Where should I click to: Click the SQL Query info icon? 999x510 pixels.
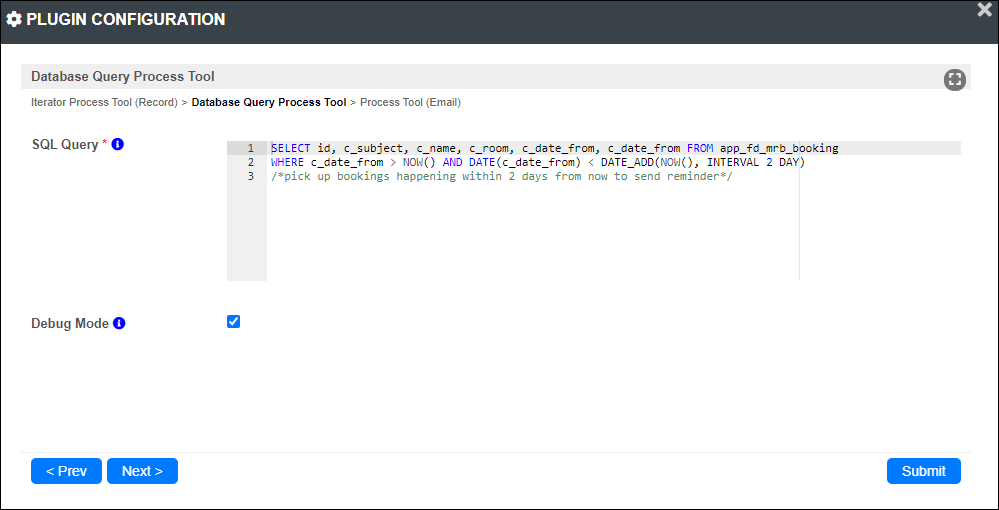point(117,144)
